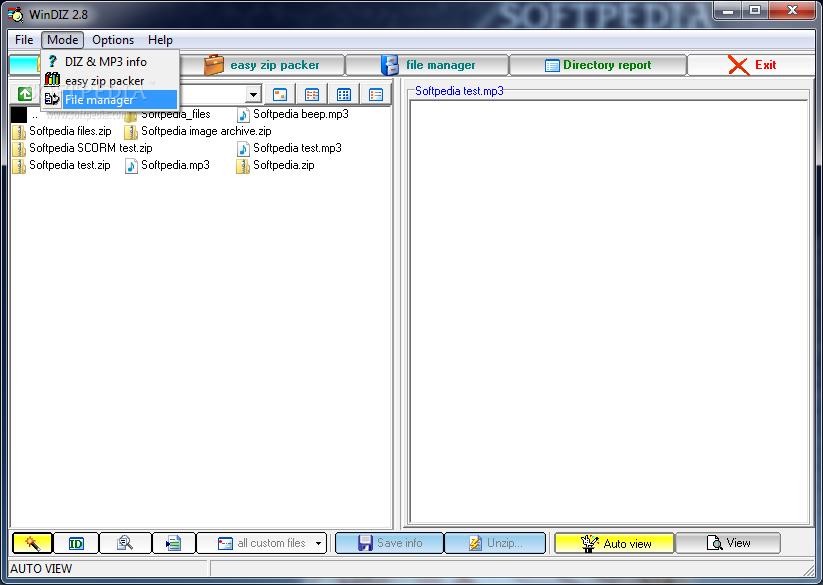Click inside the preview pane area
Viewport: 823px width, 585px height.
coord(609,312)
